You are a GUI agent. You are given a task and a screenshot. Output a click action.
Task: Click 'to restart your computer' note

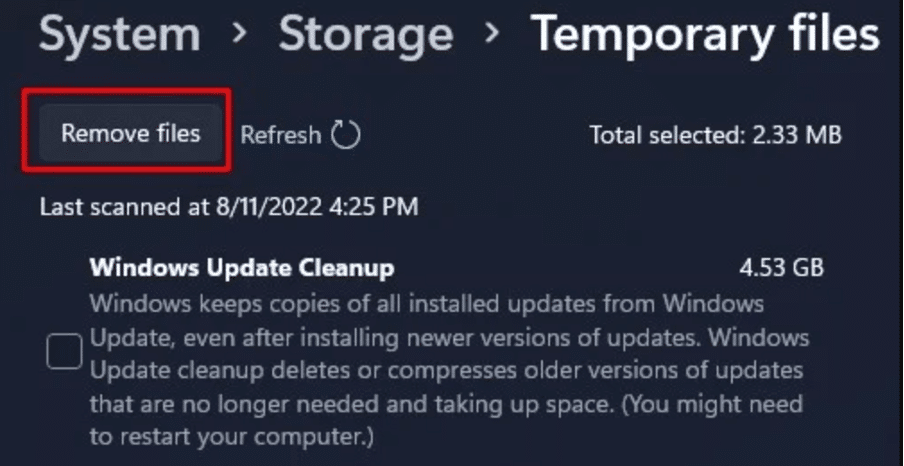(232, 437)
